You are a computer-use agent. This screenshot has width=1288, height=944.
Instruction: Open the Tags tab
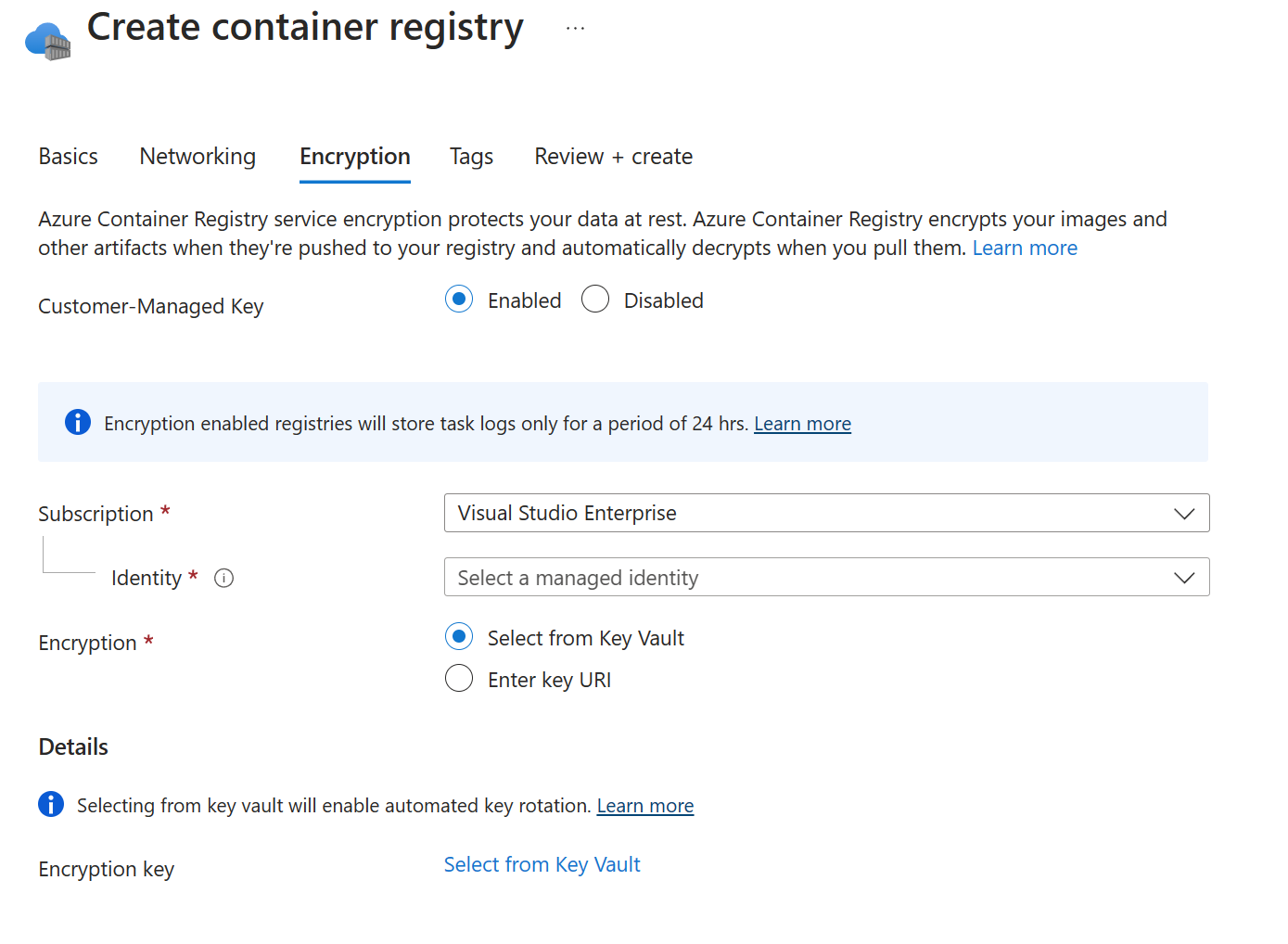471,156
